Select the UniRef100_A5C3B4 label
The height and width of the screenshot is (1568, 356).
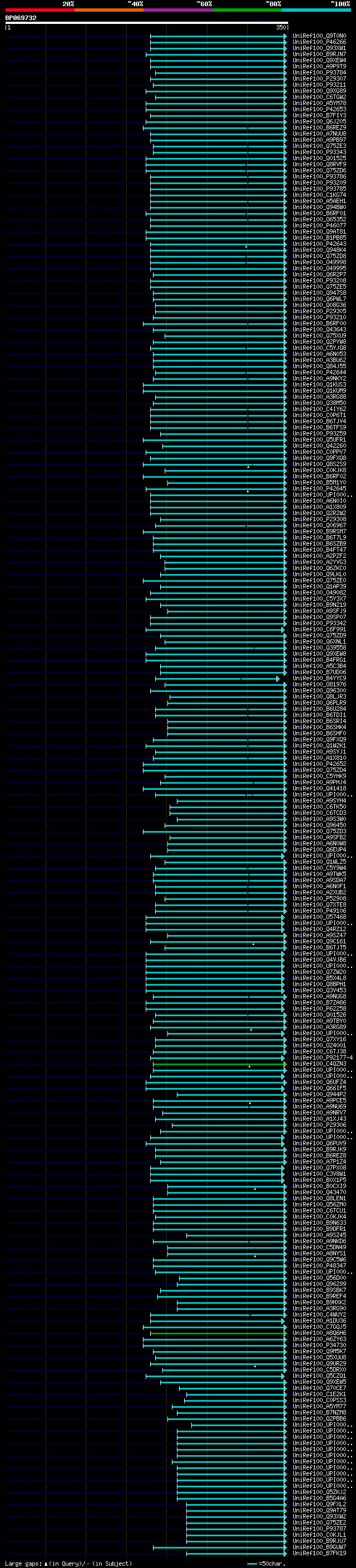pos(319,666)
